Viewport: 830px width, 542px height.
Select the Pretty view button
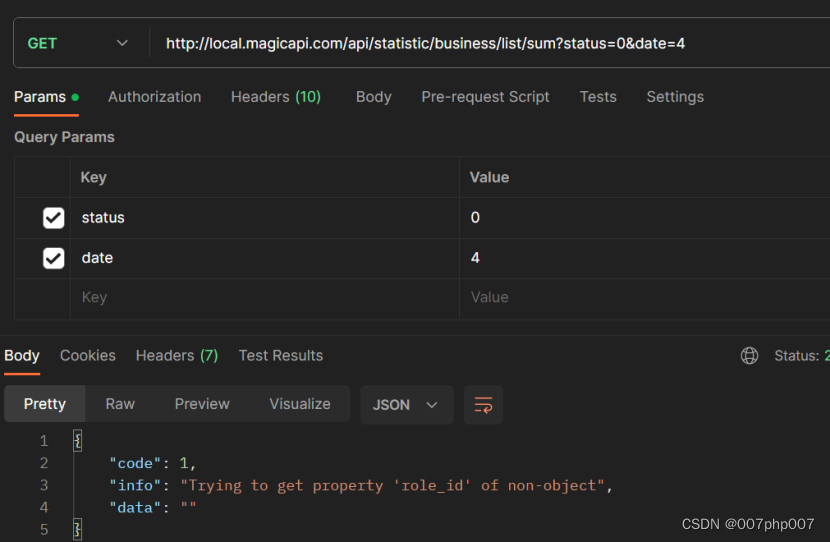45,404
